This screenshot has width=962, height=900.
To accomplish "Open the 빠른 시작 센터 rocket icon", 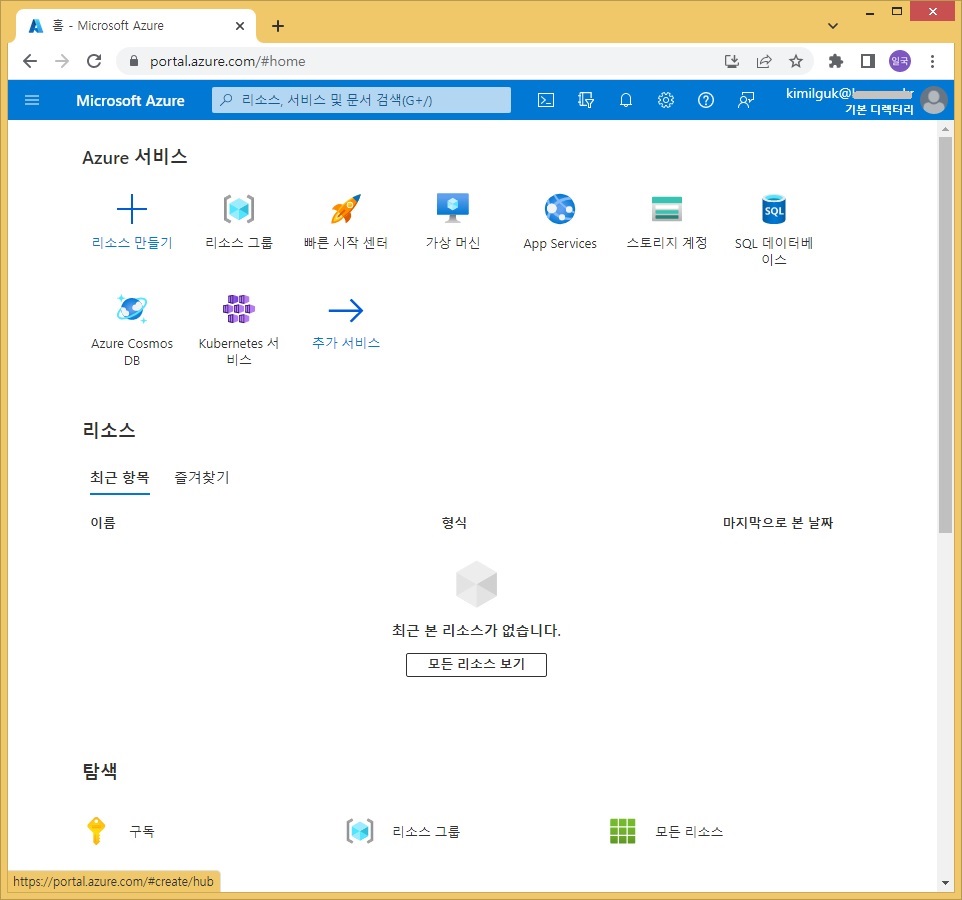I will click(345, 209).
